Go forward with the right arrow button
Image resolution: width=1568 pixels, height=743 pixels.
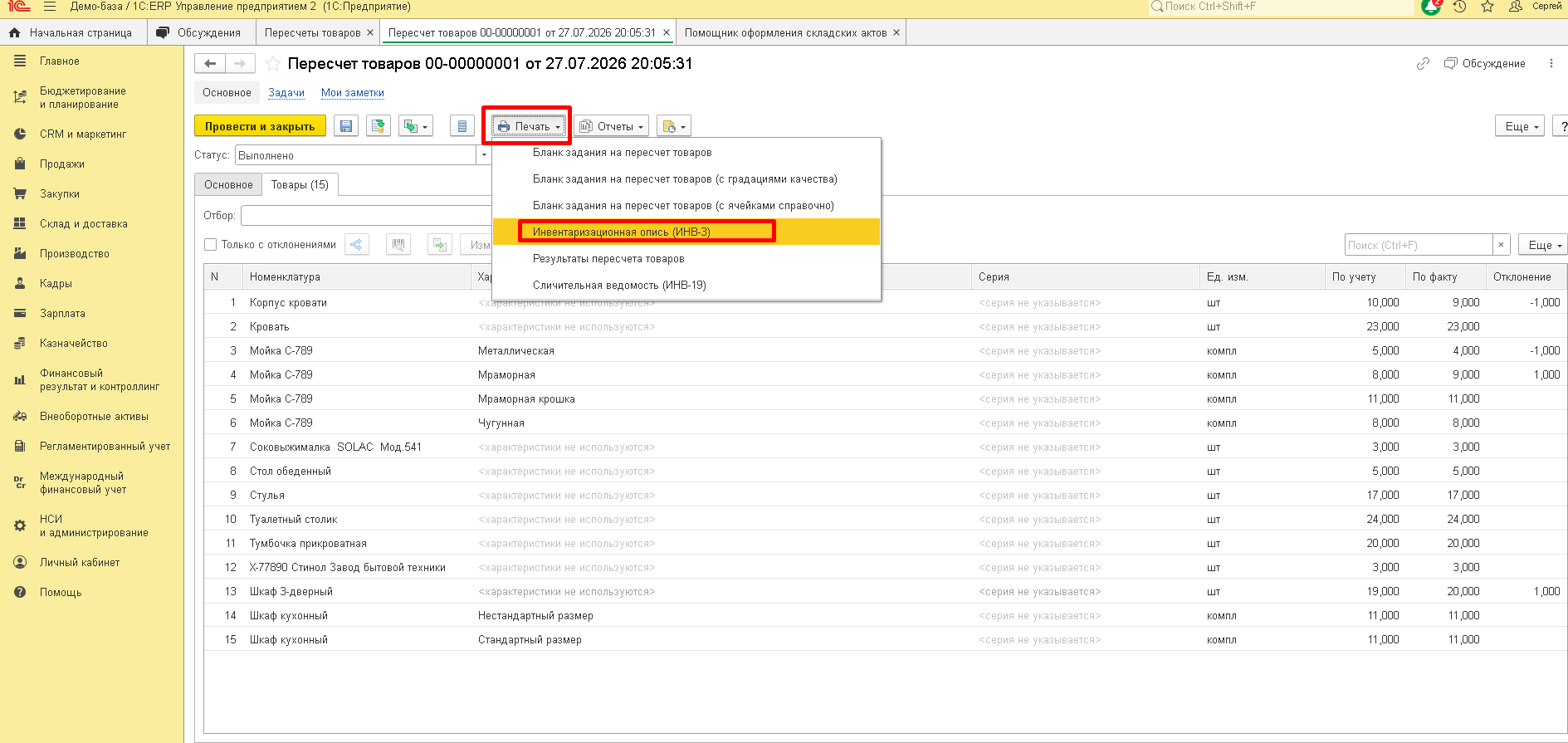point(240,64)
